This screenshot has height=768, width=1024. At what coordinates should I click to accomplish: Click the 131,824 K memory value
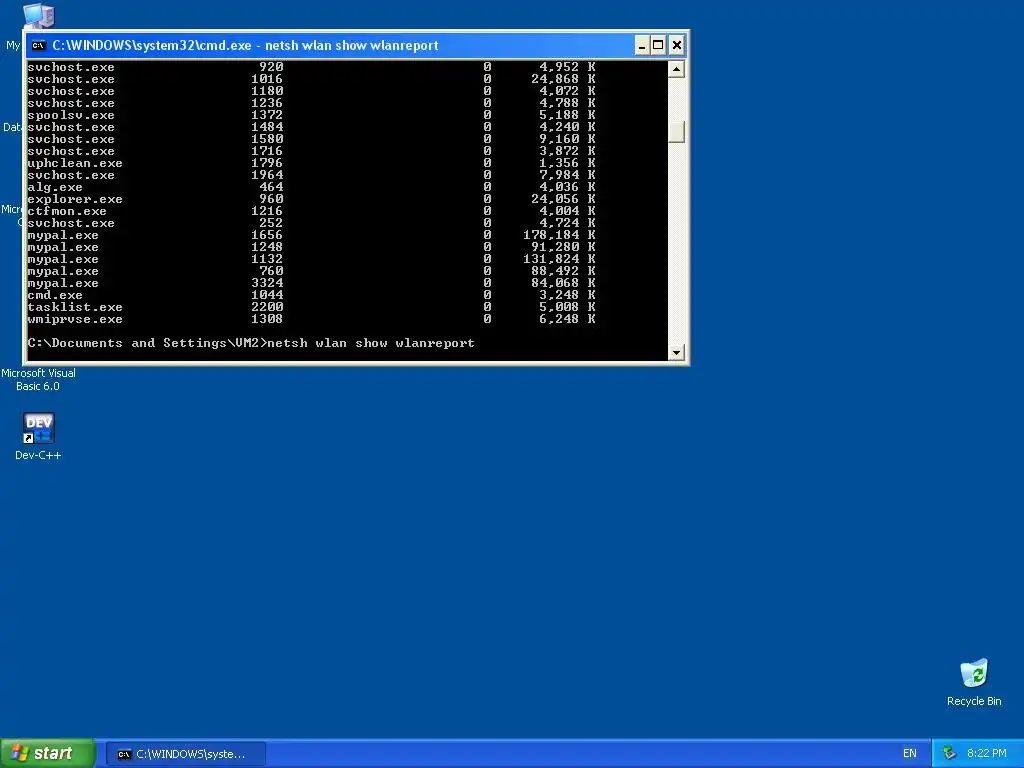tap(559, 259)
